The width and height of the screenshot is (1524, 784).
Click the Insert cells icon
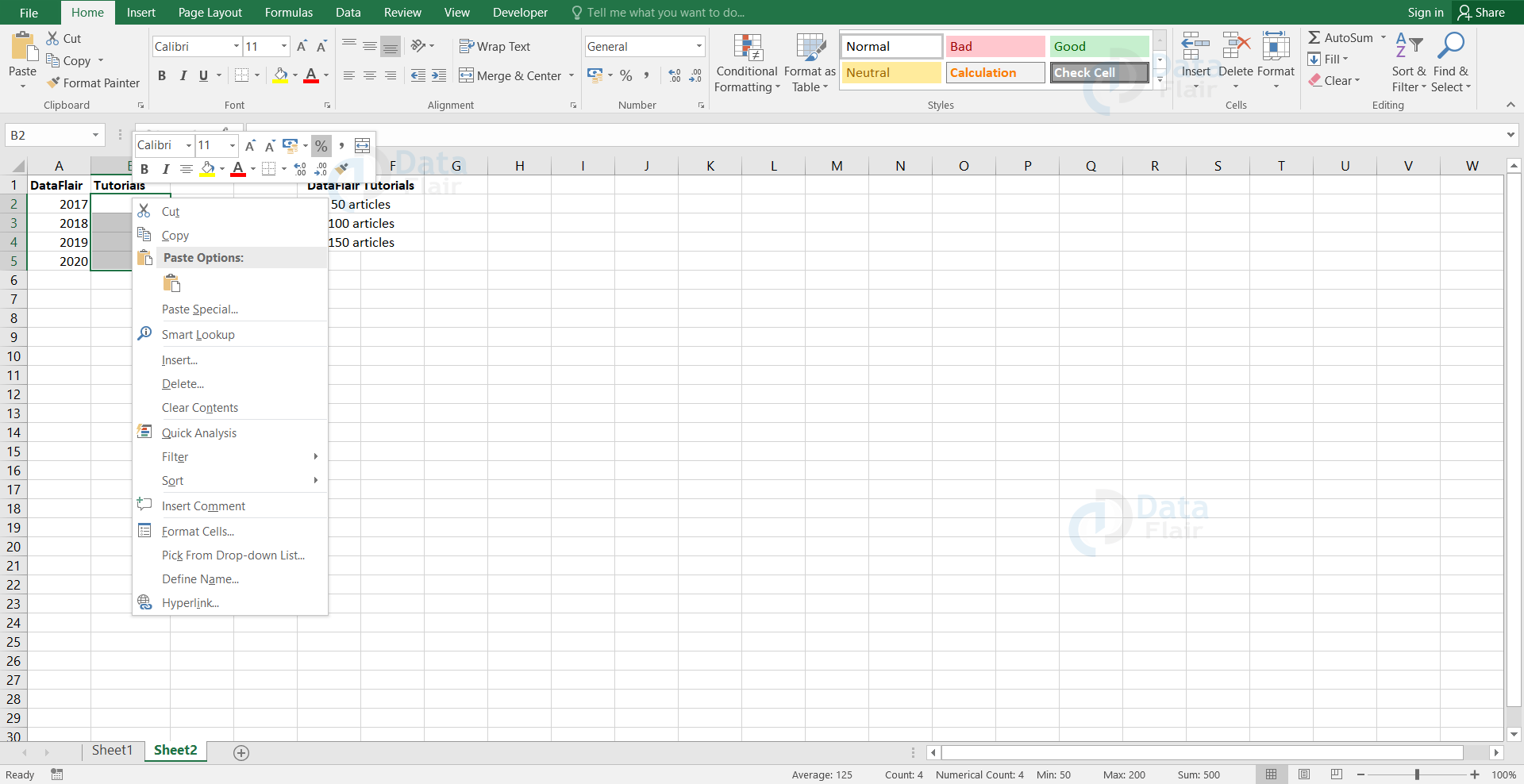[1195, 48]
